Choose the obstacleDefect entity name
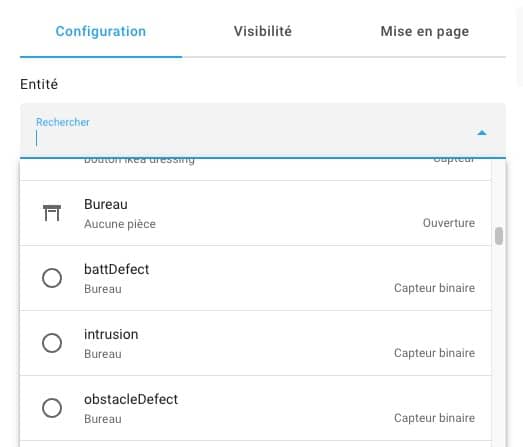This screenshot has width=523, height=447. click(131, 399)
